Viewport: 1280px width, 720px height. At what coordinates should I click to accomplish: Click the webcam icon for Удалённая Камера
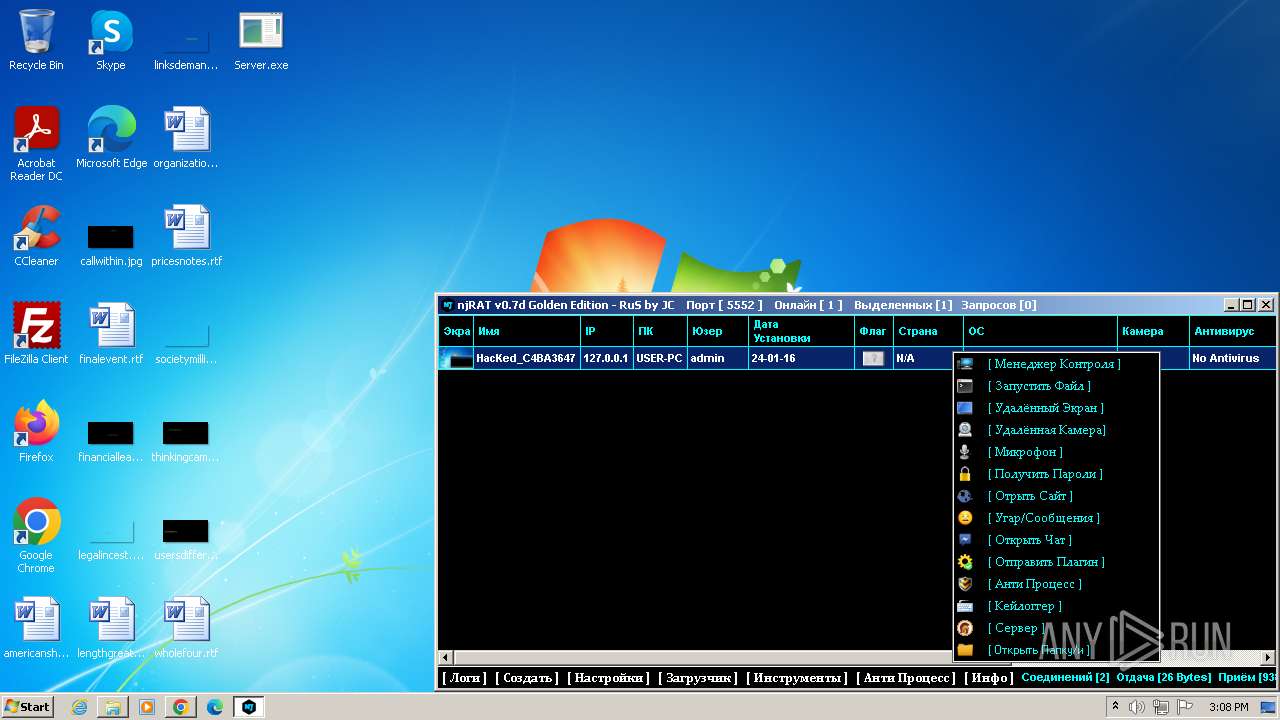click(965, 430)
